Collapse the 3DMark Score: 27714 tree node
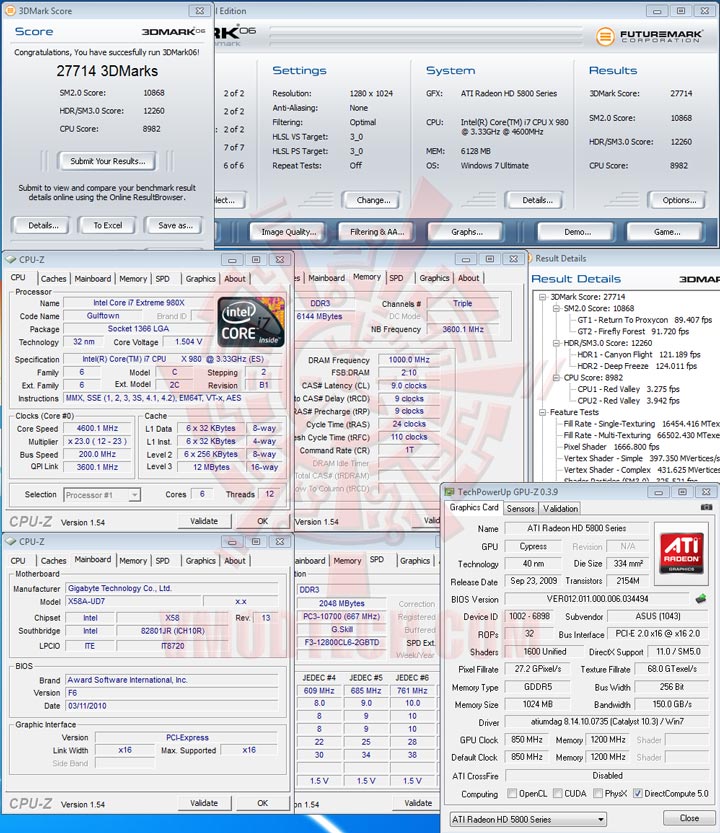720x833 pixels. pos(543,297)
